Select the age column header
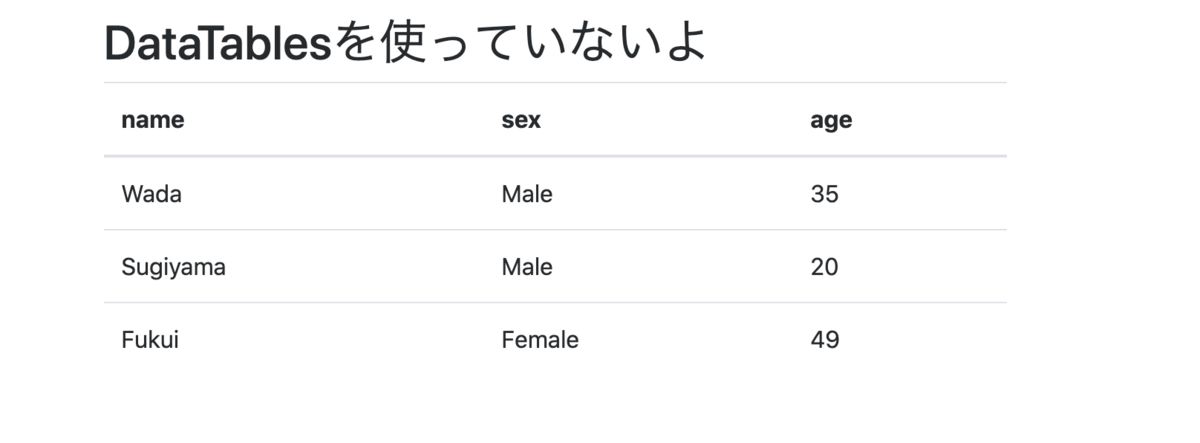This screenshot has height=443, width=1200. point(831,121)
